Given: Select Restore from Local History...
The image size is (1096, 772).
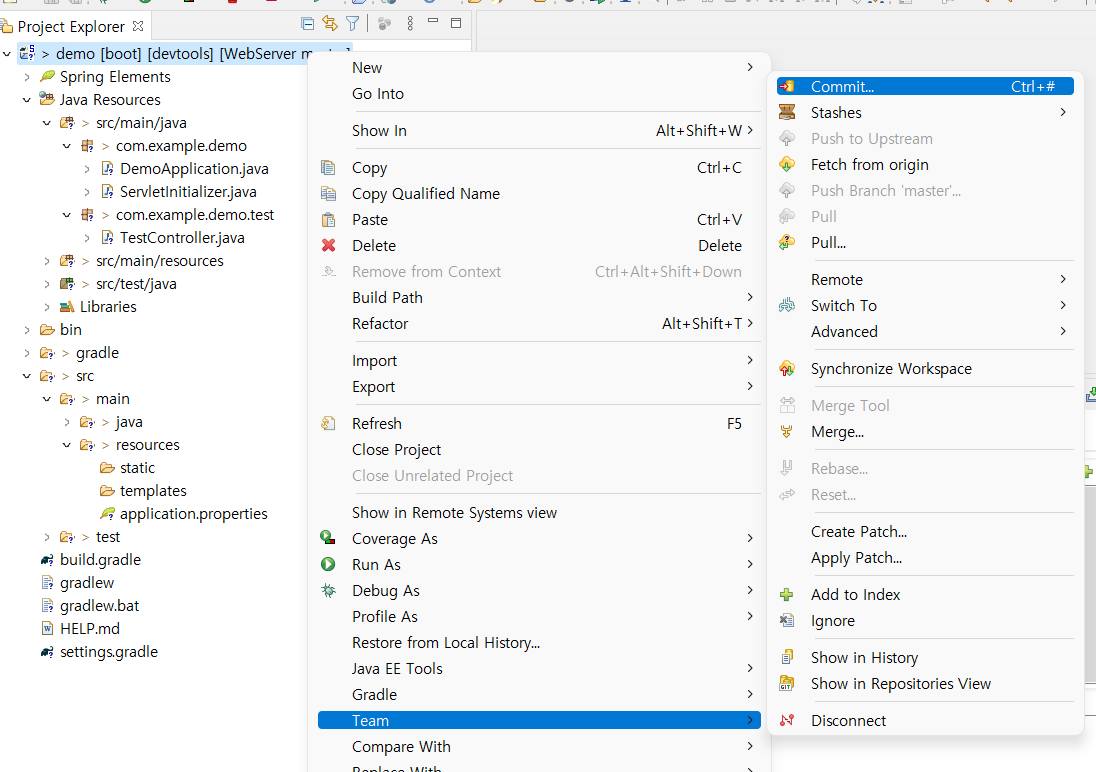Looking at the screenshot, I should (x=539, y=643).
